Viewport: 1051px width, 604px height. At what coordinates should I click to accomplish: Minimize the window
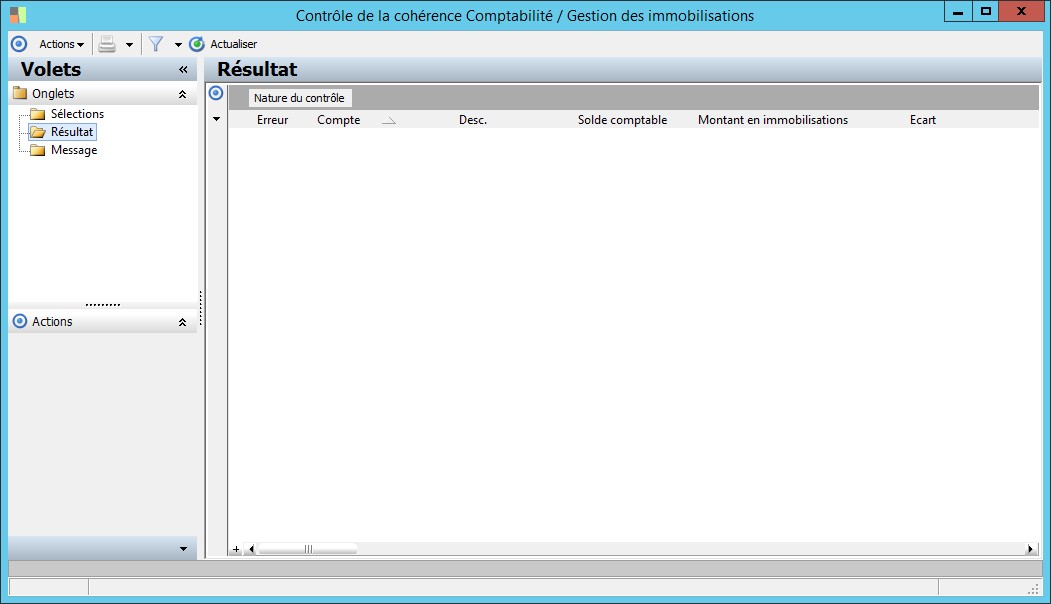[958, 11]
